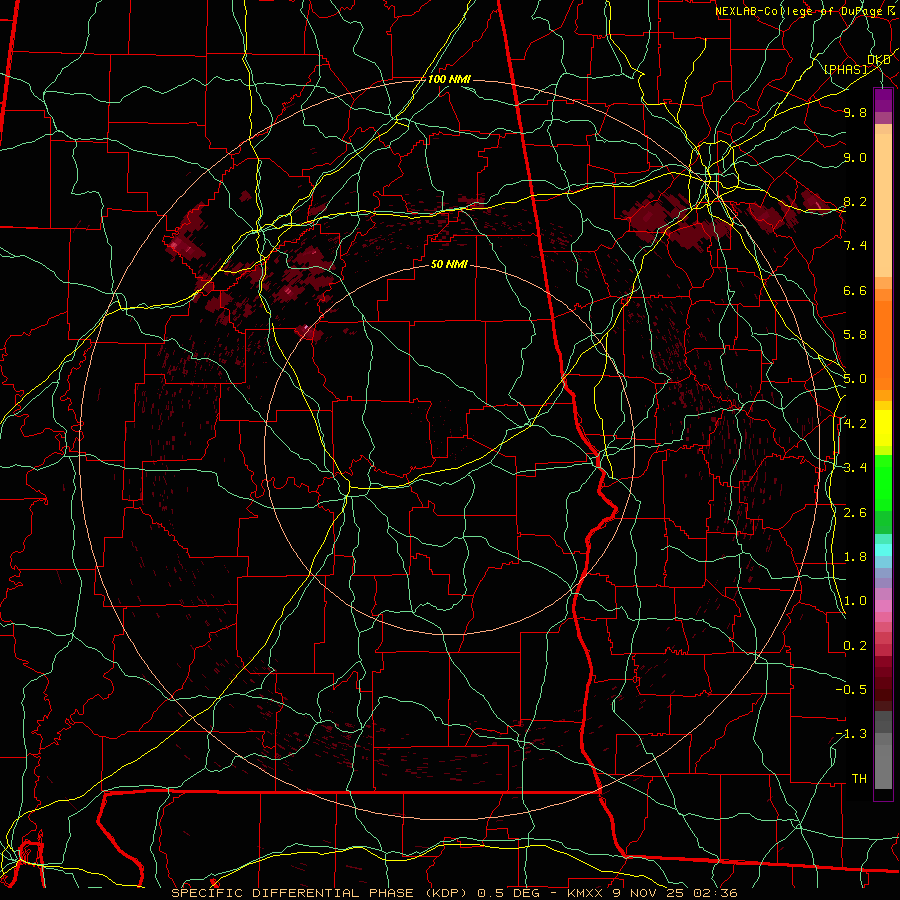Click the DKD unit label above the scale
Screen dimensions: 900x900
(879, 60)
